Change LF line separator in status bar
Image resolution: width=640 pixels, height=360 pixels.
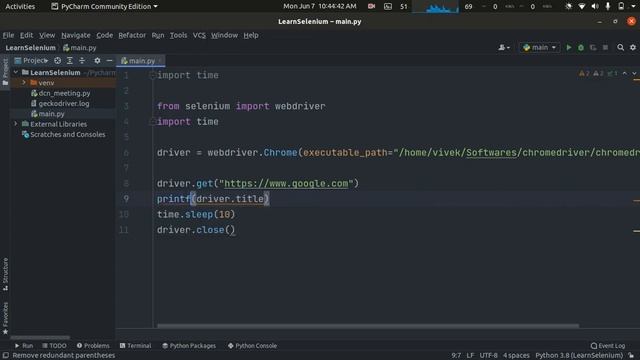tap(470, 356)
